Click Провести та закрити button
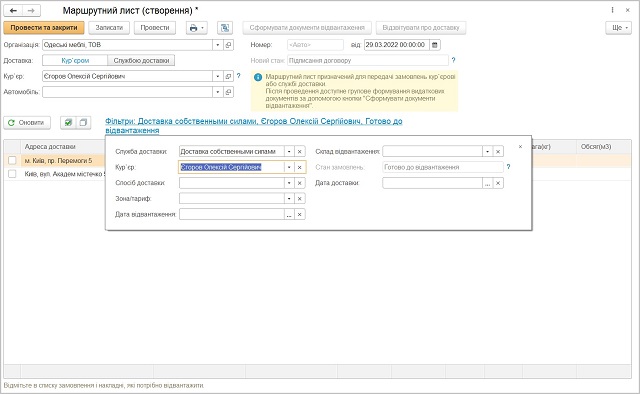 (x=44, y=28)
